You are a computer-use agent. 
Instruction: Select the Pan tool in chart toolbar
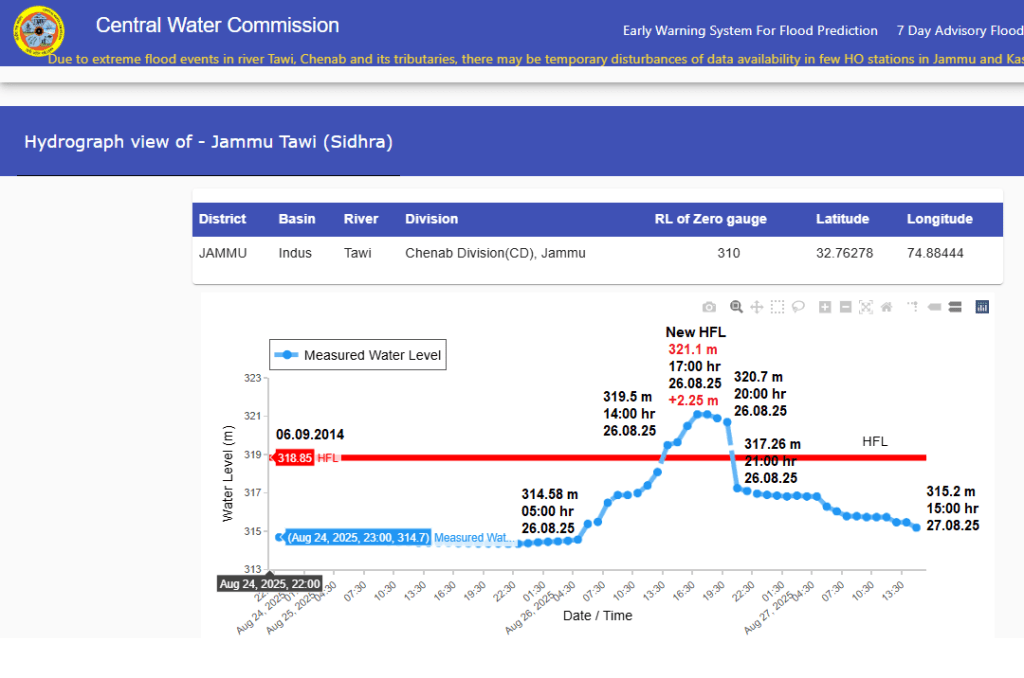(757, 307)
